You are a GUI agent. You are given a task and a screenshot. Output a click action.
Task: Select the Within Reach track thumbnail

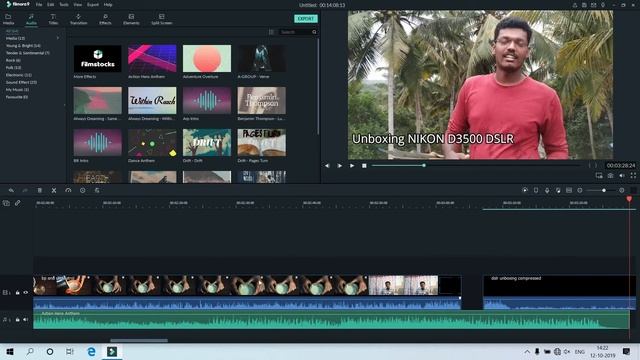click(x=152, y=100)
